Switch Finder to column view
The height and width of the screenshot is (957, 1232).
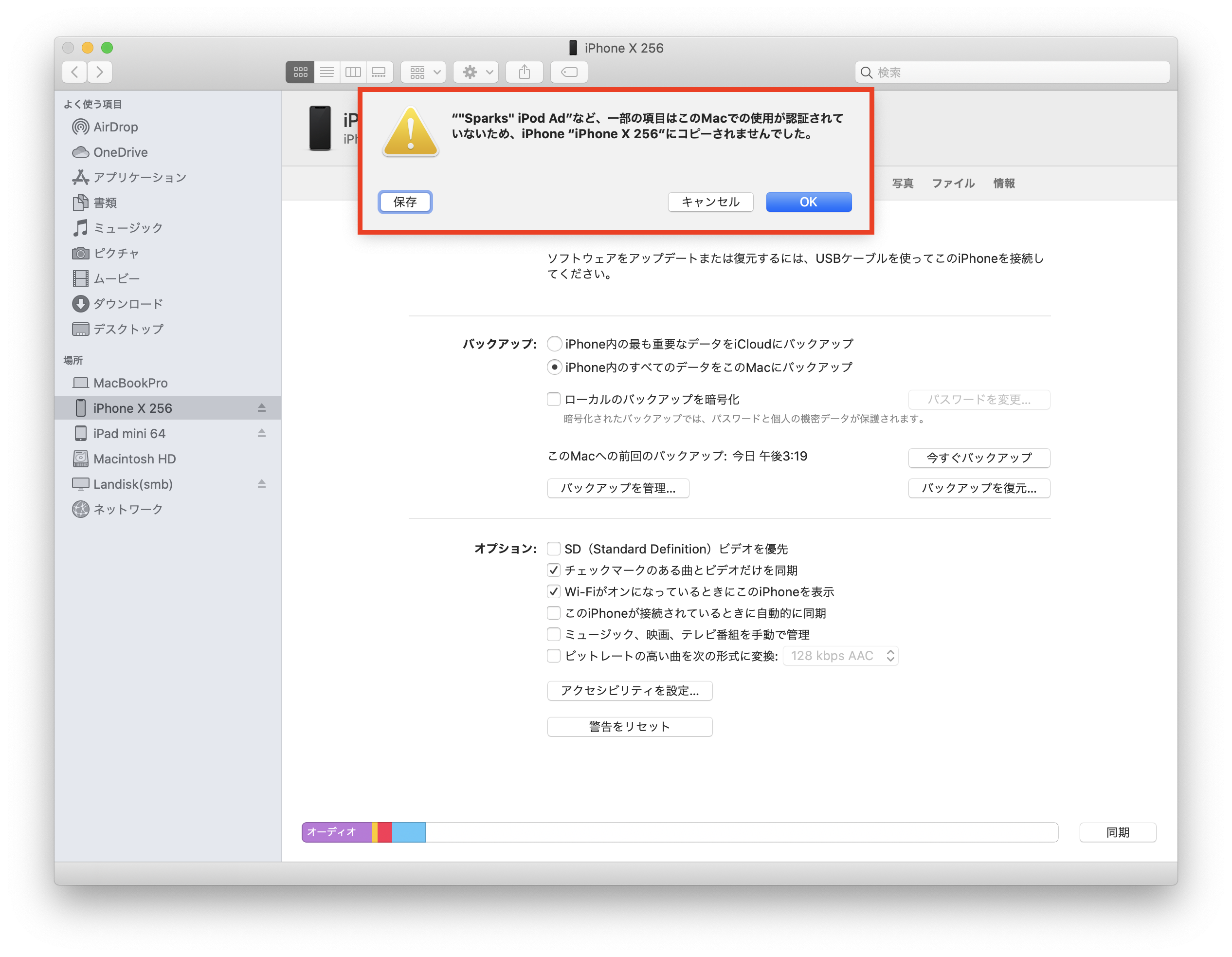pyautogui.click(x=353, y=72)
